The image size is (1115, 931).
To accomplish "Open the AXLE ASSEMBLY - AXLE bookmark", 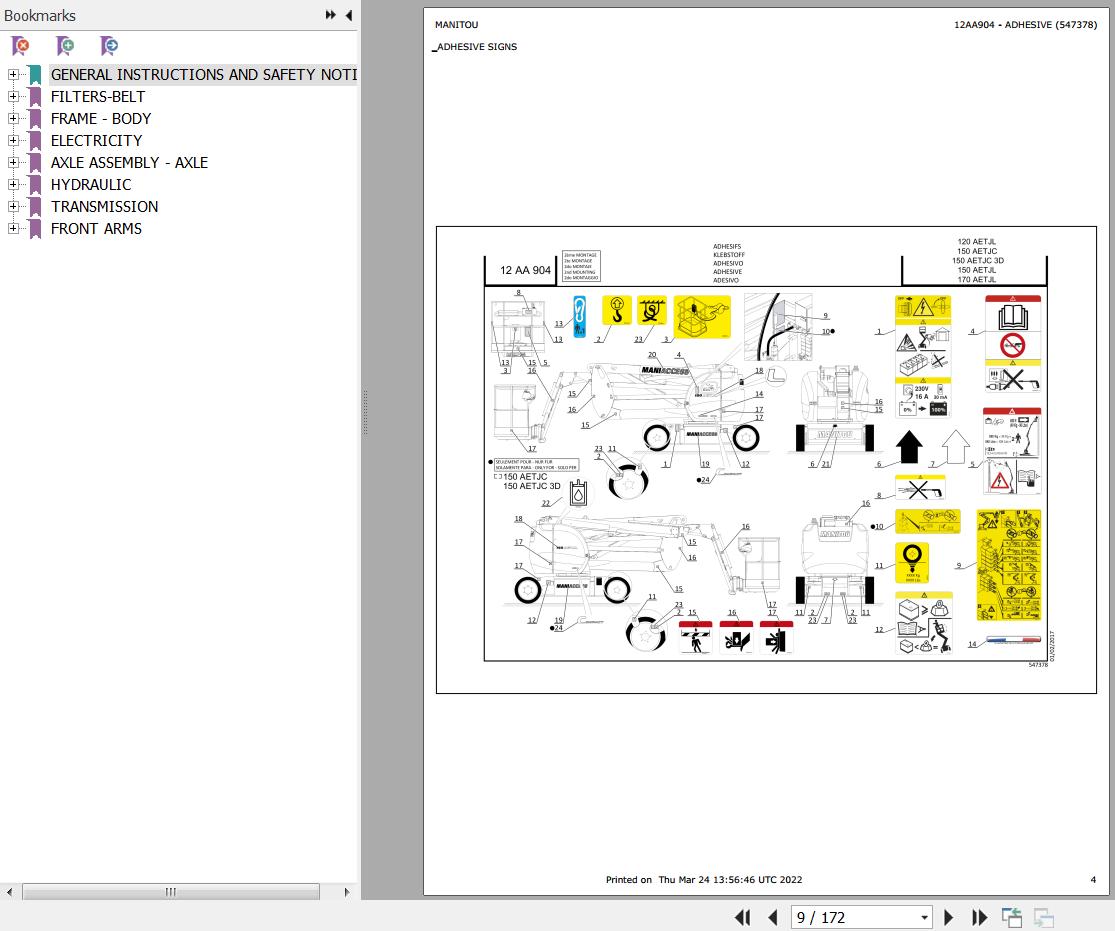I will [129, 163].
